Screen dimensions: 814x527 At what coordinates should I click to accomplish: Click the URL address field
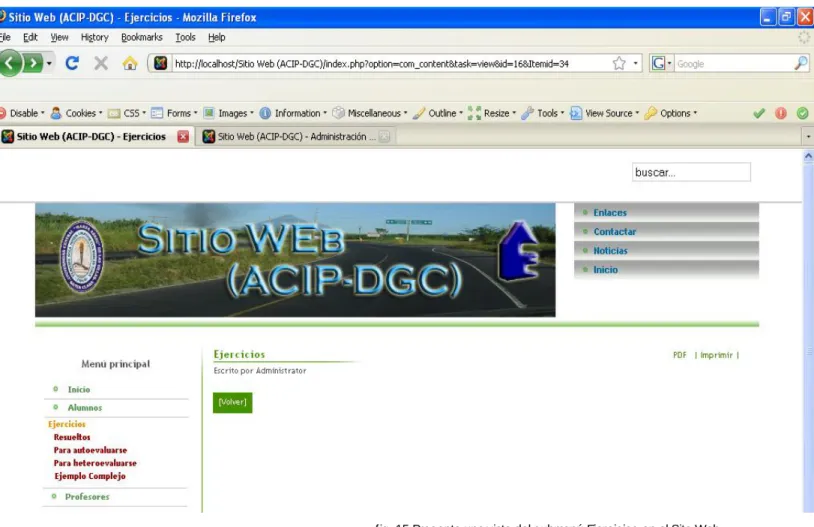coord(392,64)
